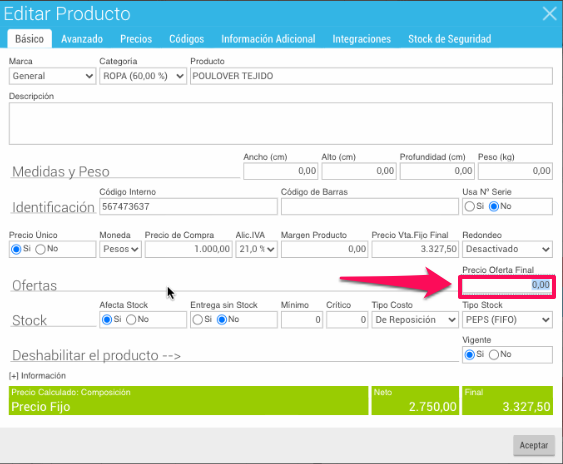563x464 pixels.
Task: Open the Tipo Stock PEPS dropdown
Action: point(507,320)
